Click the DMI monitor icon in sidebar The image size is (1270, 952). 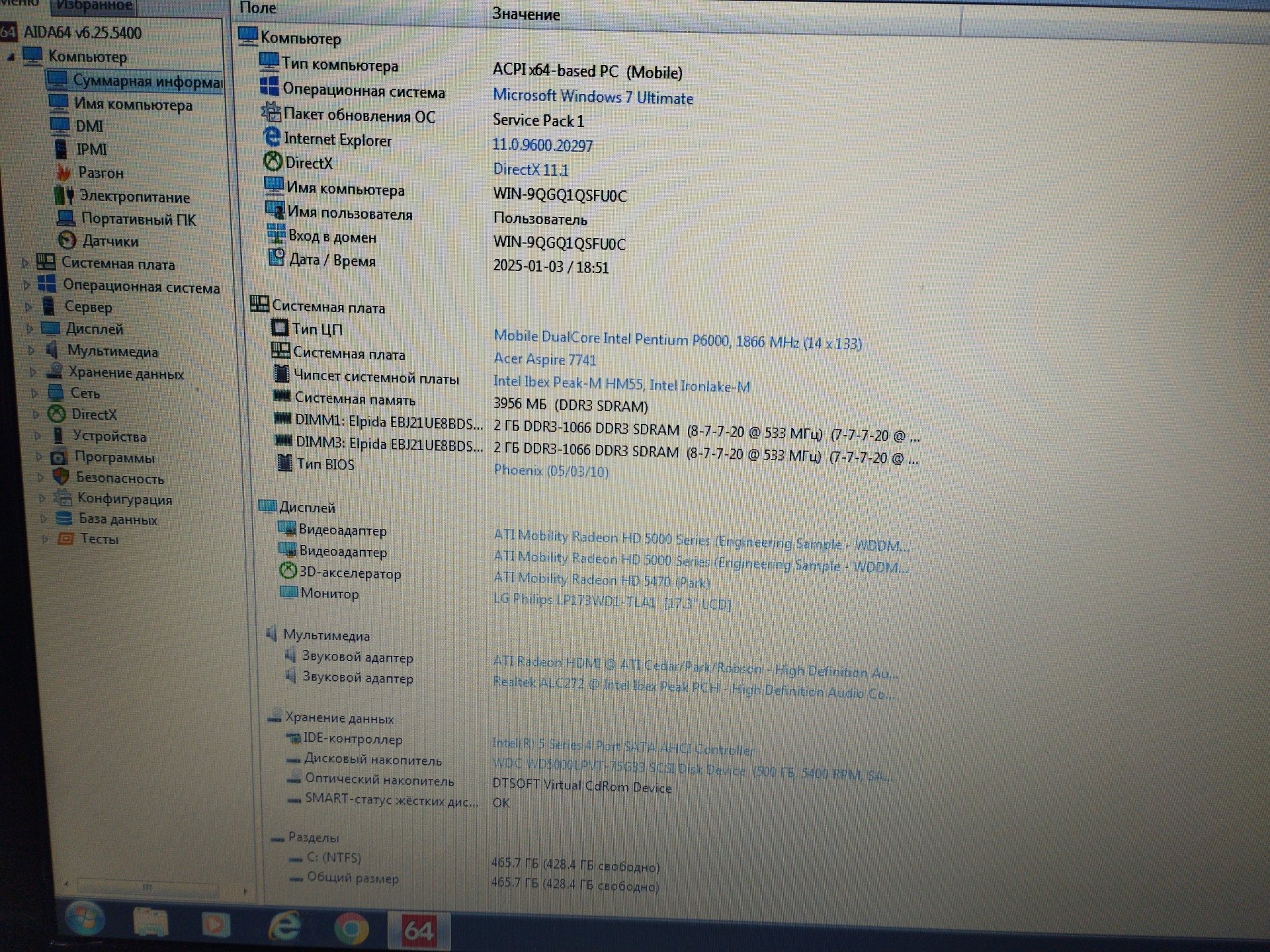tap(60, 125)
